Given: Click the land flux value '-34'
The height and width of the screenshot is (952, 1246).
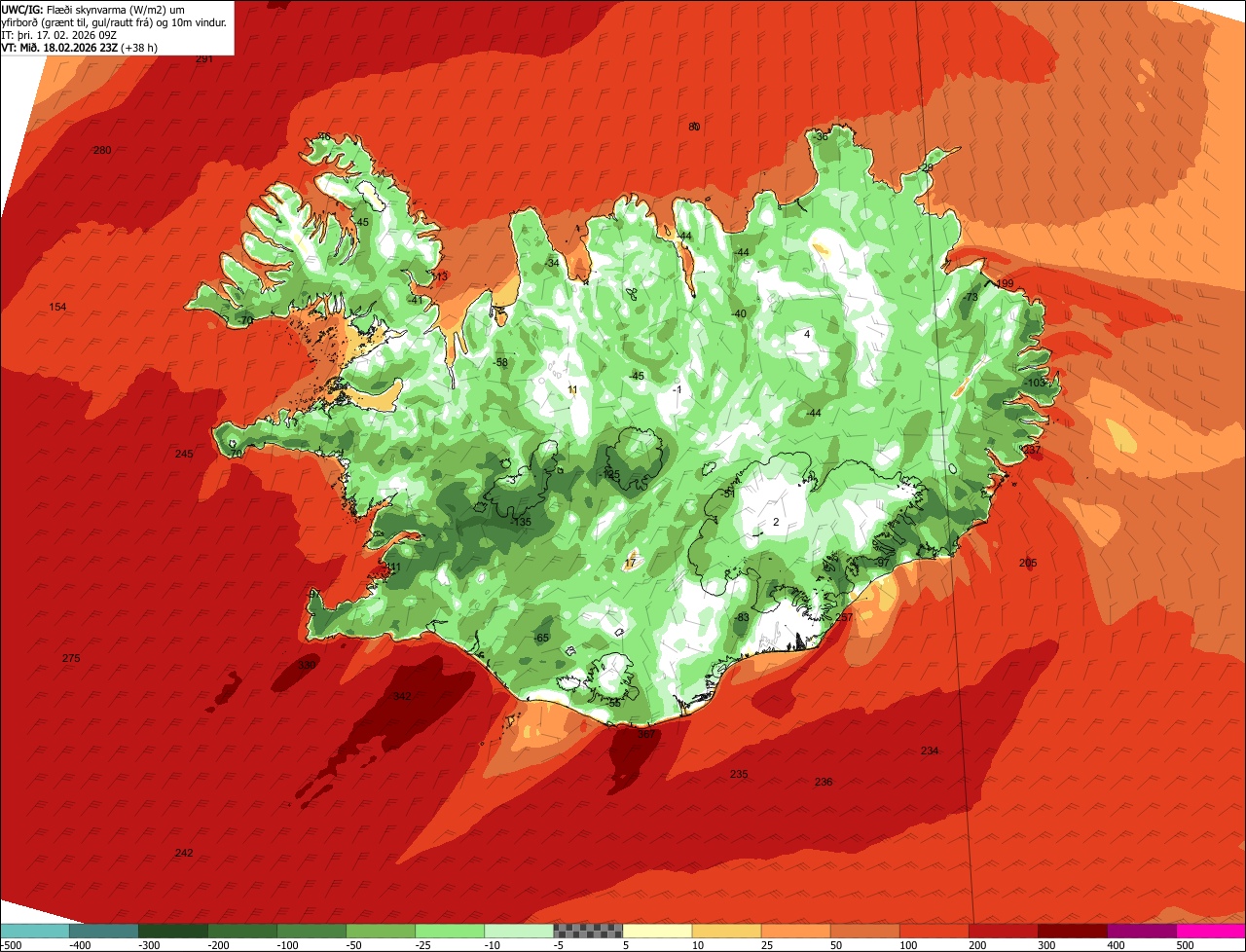Looking at the screenshot, I should [x=553, y=264].
